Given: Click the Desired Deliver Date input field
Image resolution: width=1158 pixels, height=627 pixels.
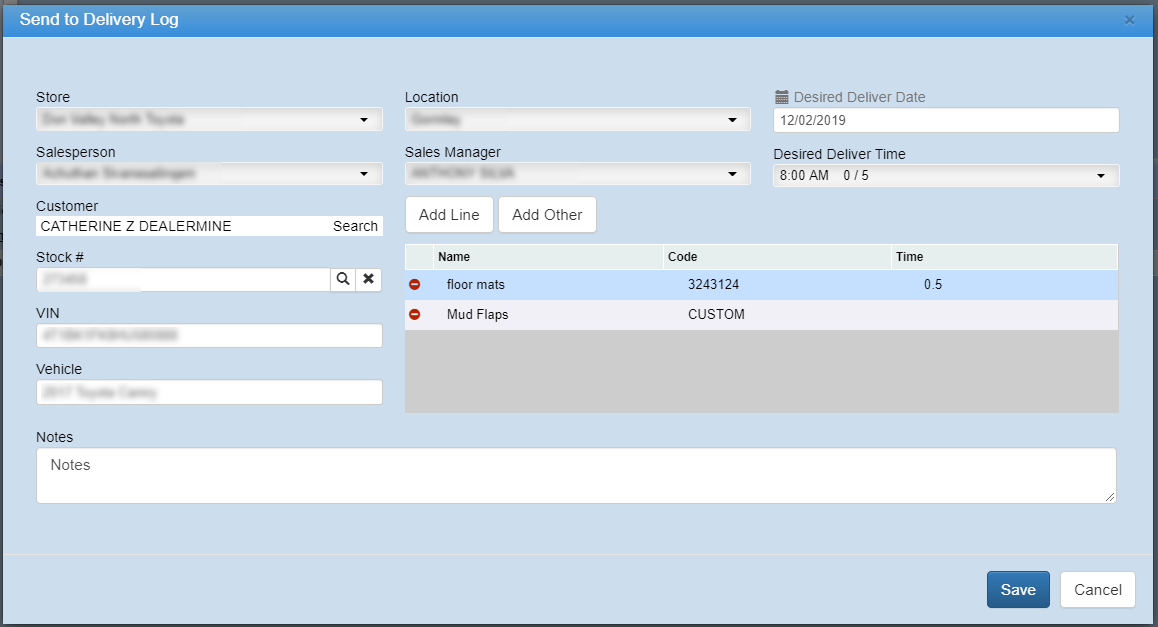Looking at the screenshot, I should [945, 120].
